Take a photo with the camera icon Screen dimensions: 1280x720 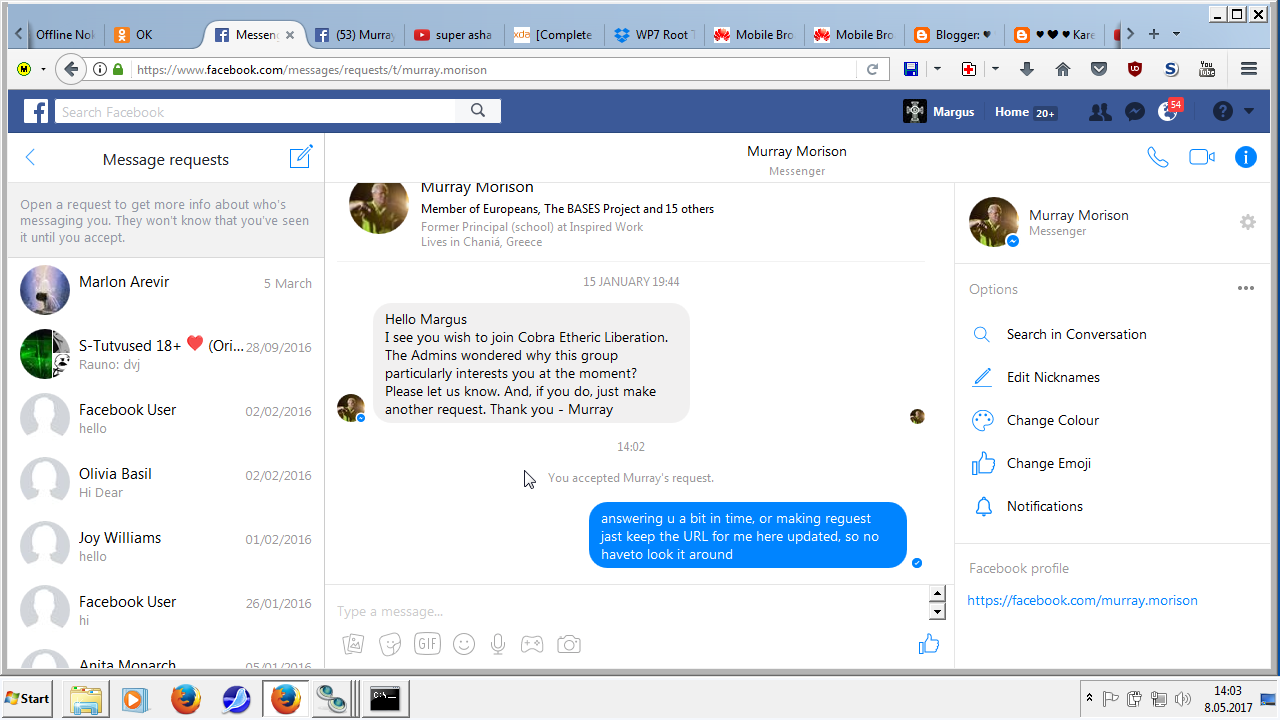click(569, 644)
